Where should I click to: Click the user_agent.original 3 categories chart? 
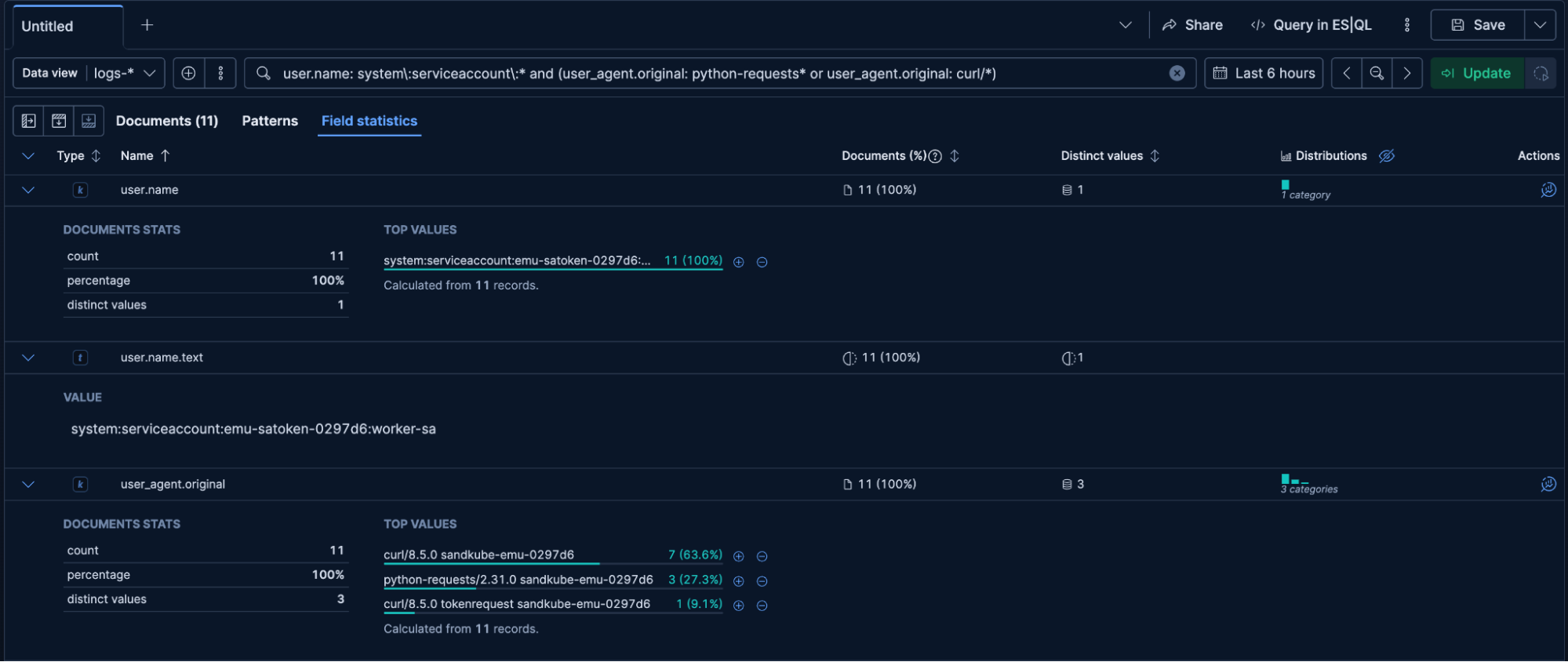[1309, 485]
